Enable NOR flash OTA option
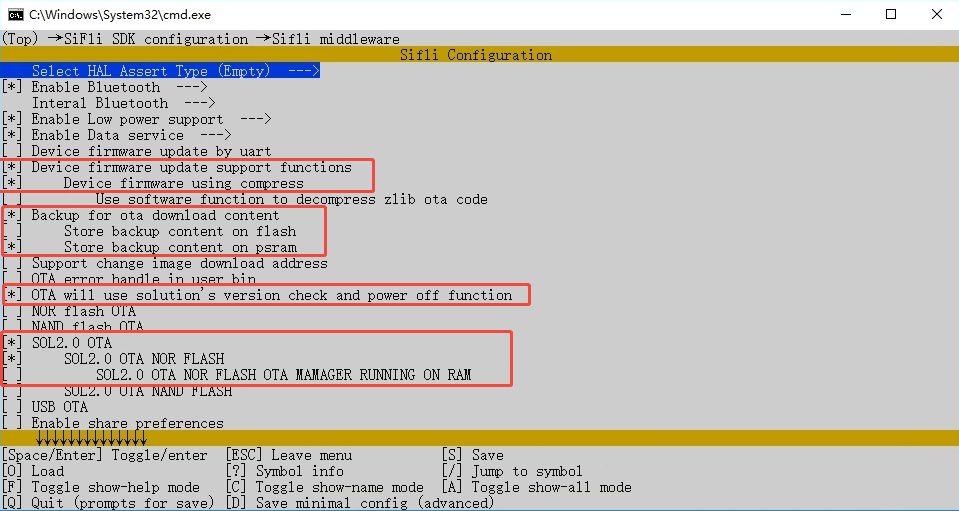This screenshot has height=511, width=959. (12, 311)
